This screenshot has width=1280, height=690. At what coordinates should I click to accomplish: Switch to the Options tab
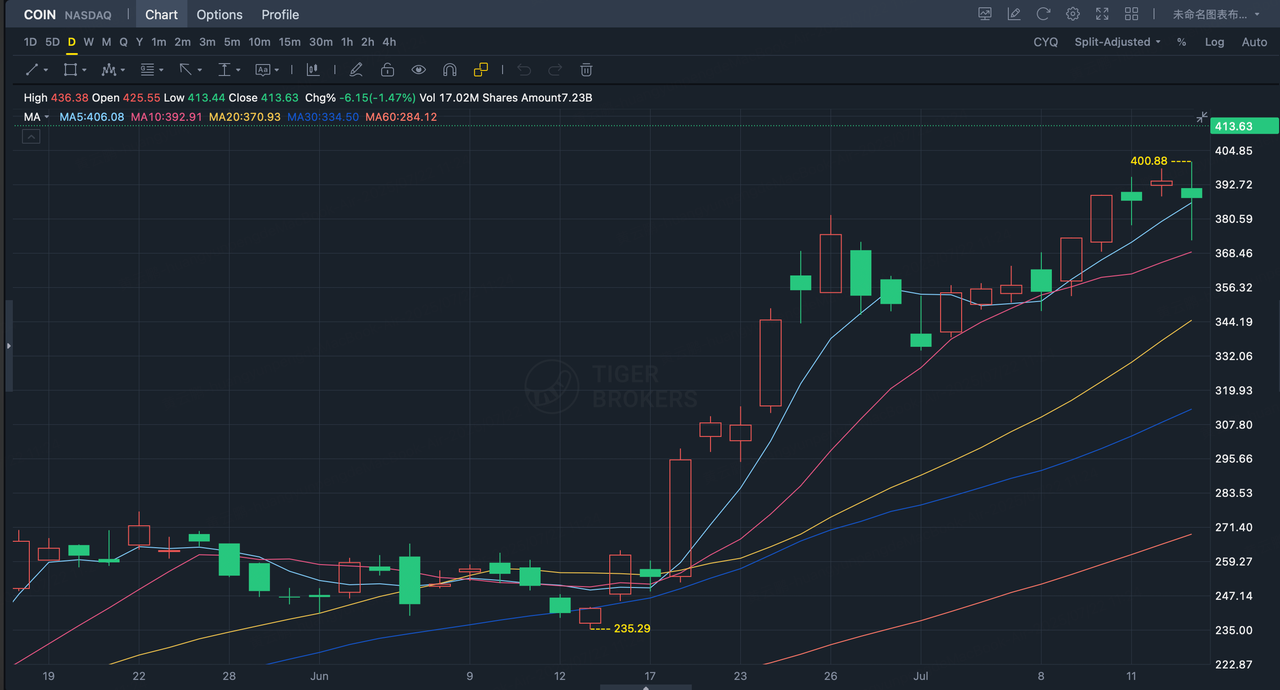(219, 14)
